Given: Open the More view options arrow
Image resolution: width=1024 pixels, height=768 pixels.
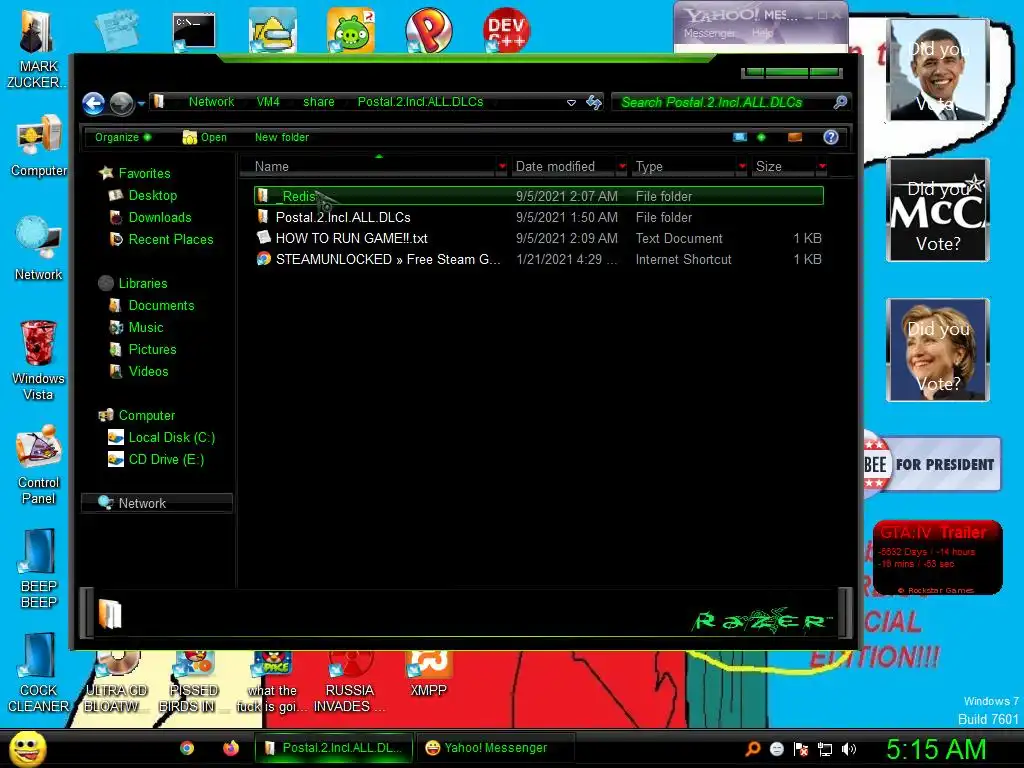Looking at the screenshot, I should point(761,137).
